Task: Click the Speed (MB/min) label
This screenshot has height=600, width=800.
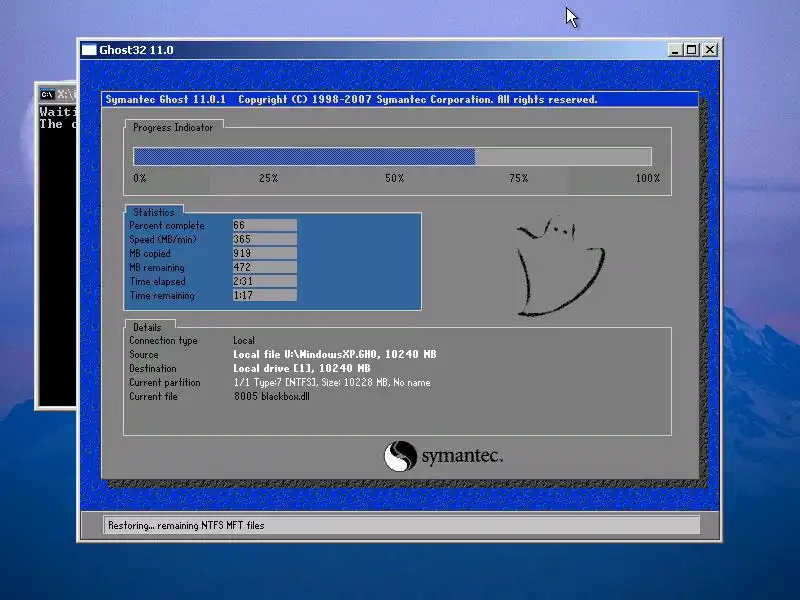Action: coord(163,239)
